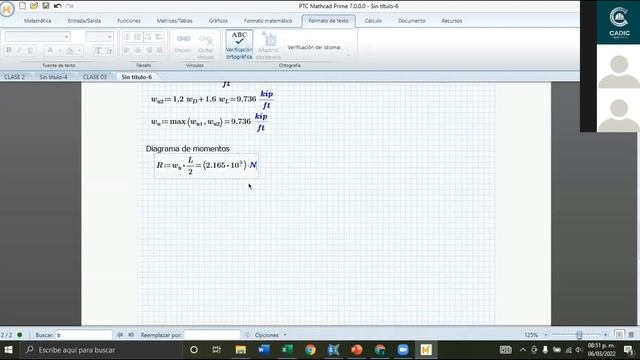
Task: Increase paragraph indent
Action: click(159, 37)
